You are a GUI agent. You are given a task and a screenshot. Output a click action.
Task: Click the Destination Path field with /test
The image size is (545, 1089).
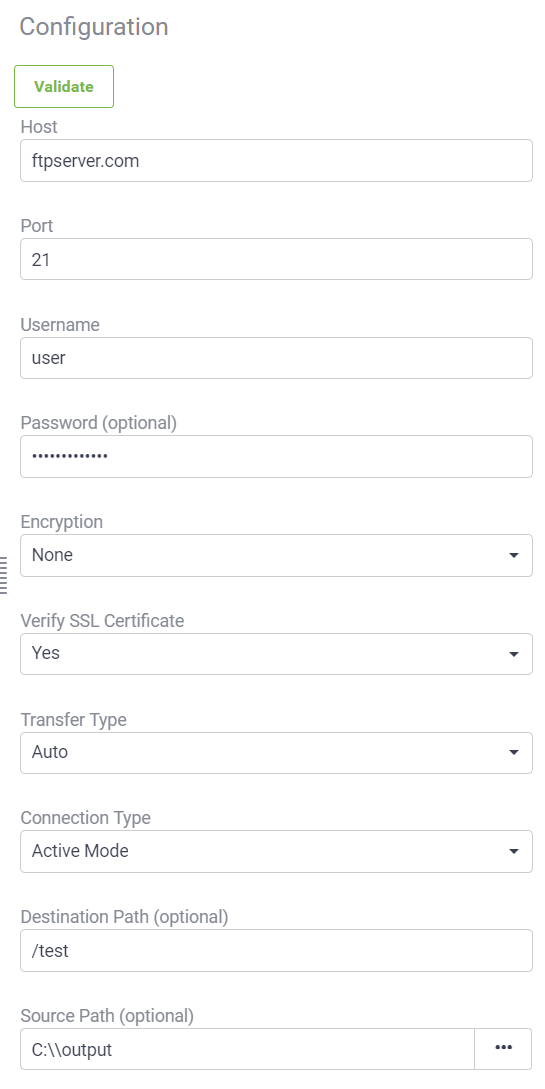pyautogui.click(x=276, y=950)
